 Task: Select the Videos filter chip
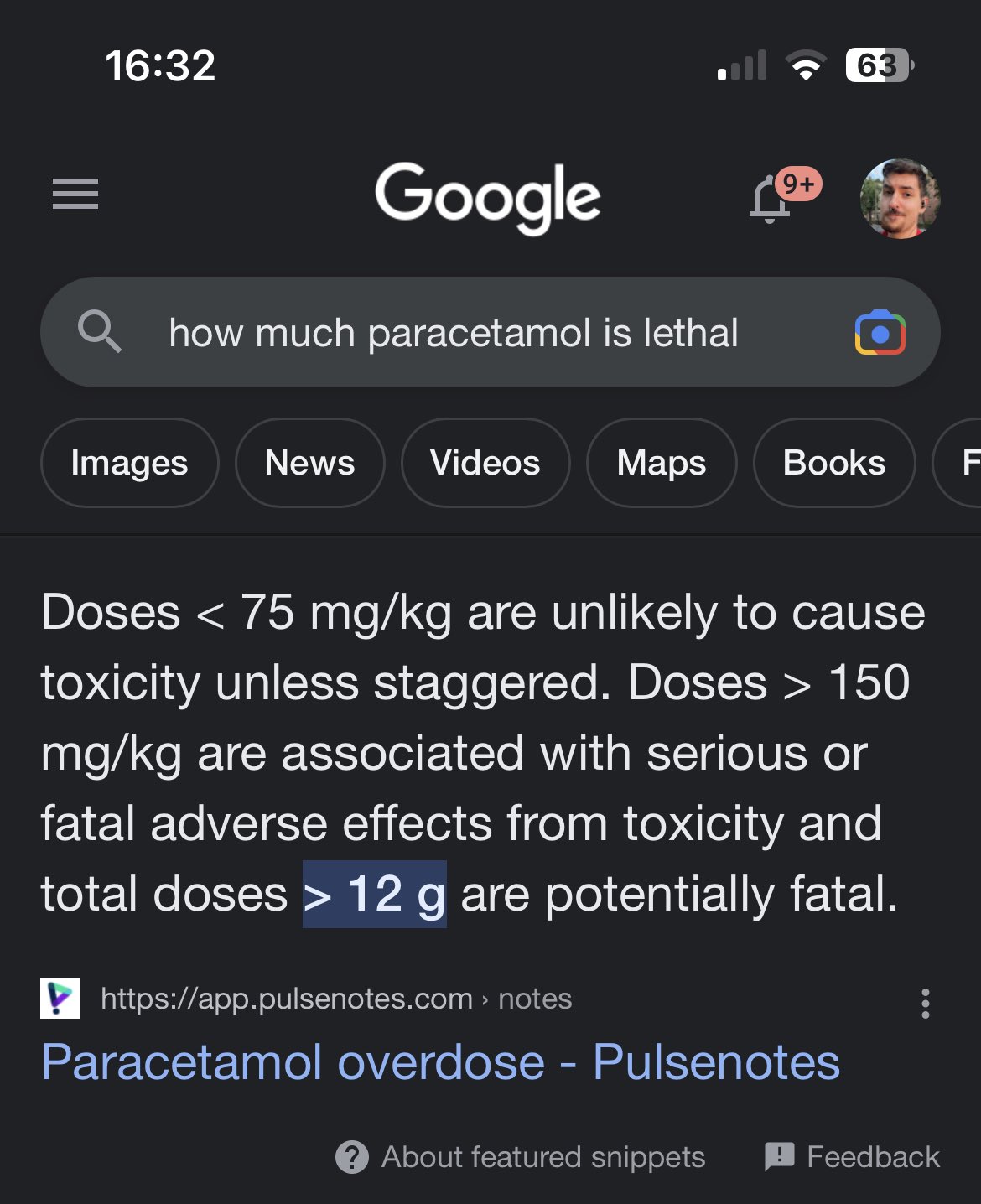[x=485, y=463]
